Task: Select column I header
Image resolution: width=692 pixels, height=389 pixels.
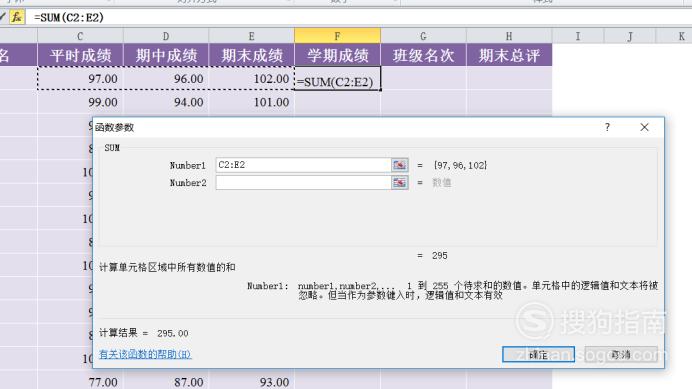Action: pos(578,36)
